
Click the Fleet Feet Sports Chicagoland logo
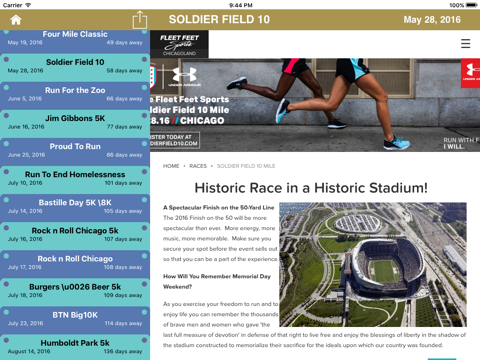tap(179, 44)
